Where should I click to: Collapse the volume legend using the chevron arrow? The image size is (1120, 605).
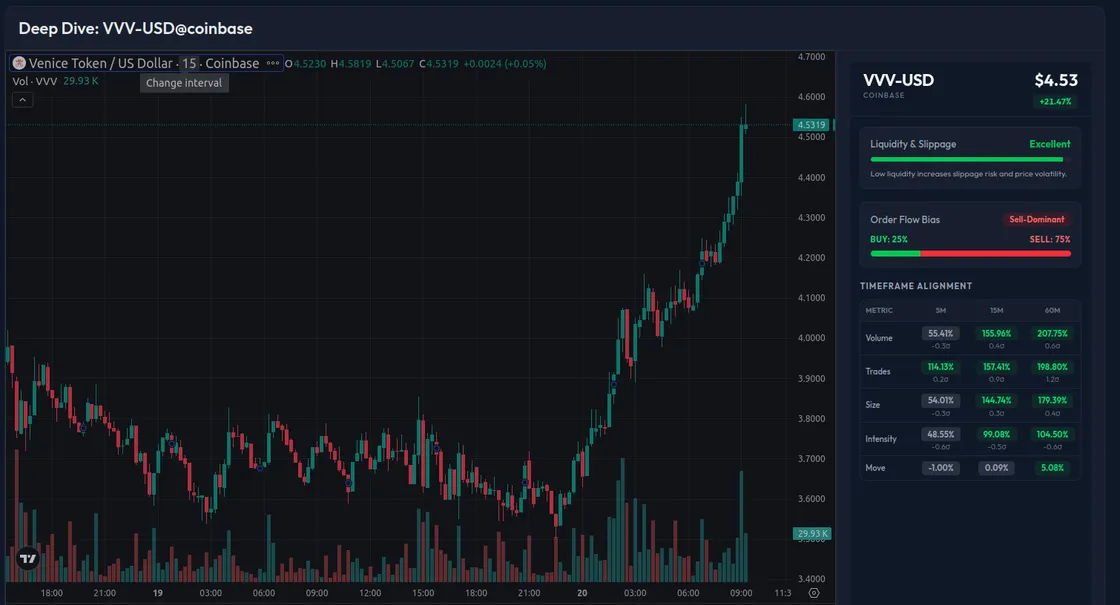[x=21, y=99]
